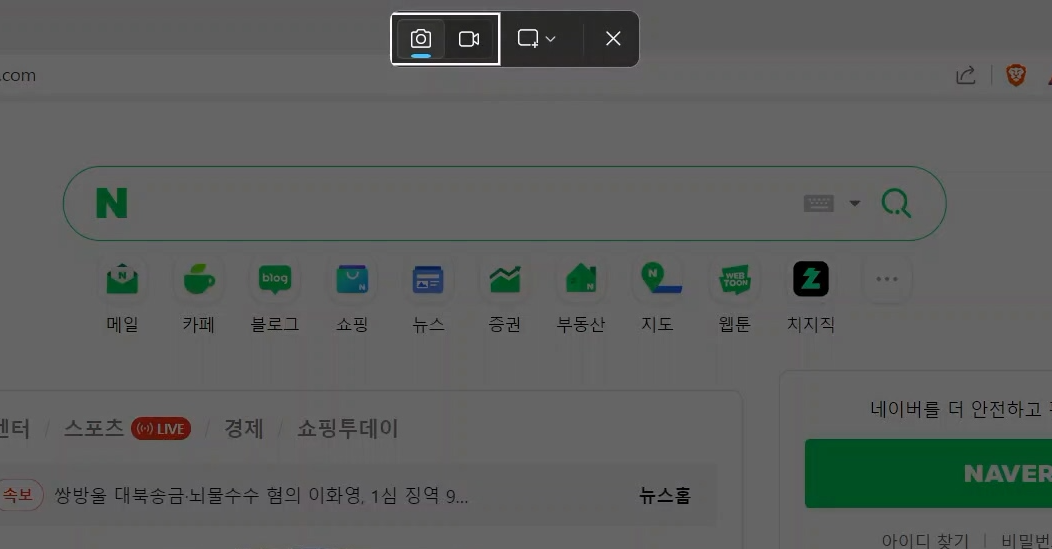Click 아이디 찾기 link
Viewport: 1052px width, 549px height.
coord(925,540)
